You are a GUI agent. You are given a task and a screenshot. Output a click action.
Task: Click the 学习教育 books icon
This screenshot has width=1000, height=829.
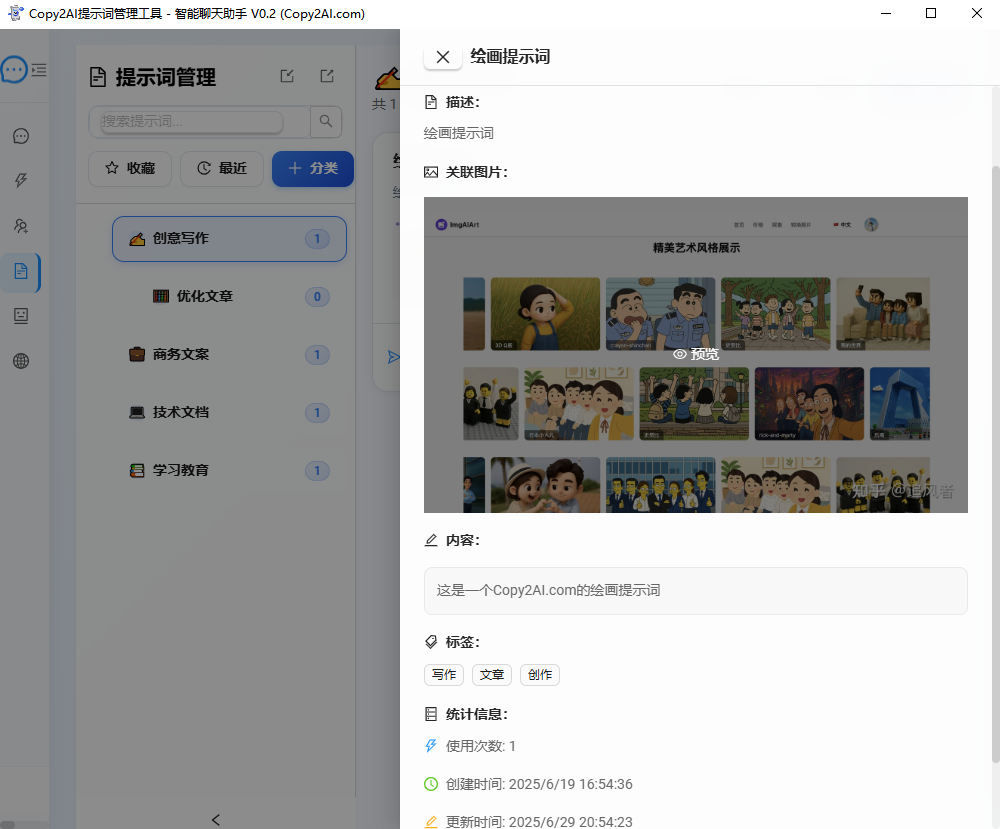[137, 471]
